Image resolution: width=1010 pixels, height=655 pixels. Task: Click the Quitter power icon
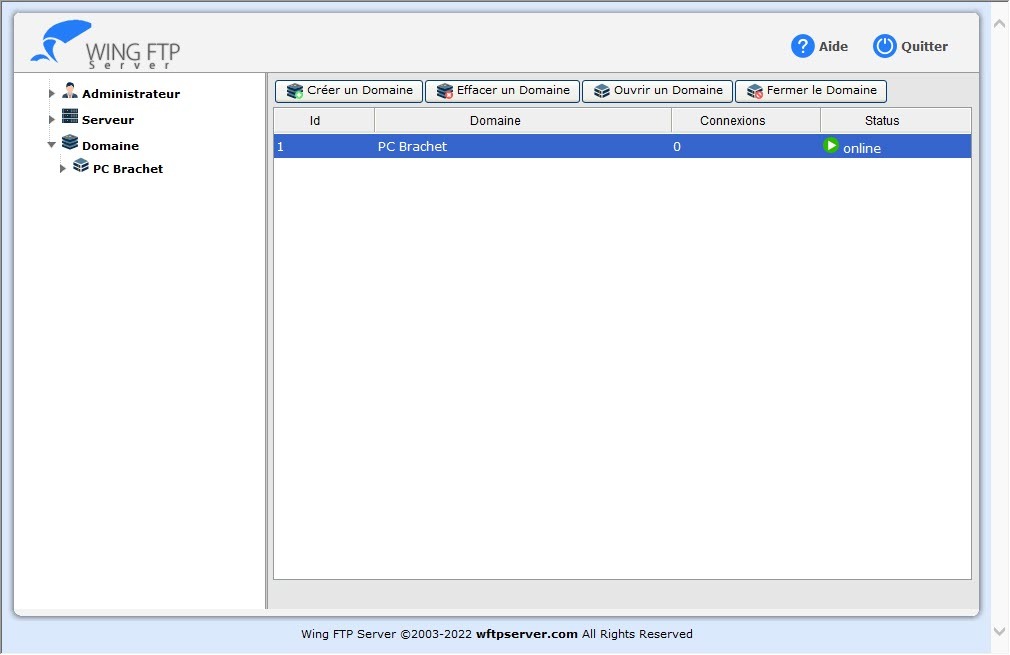[x=884, y=46]
